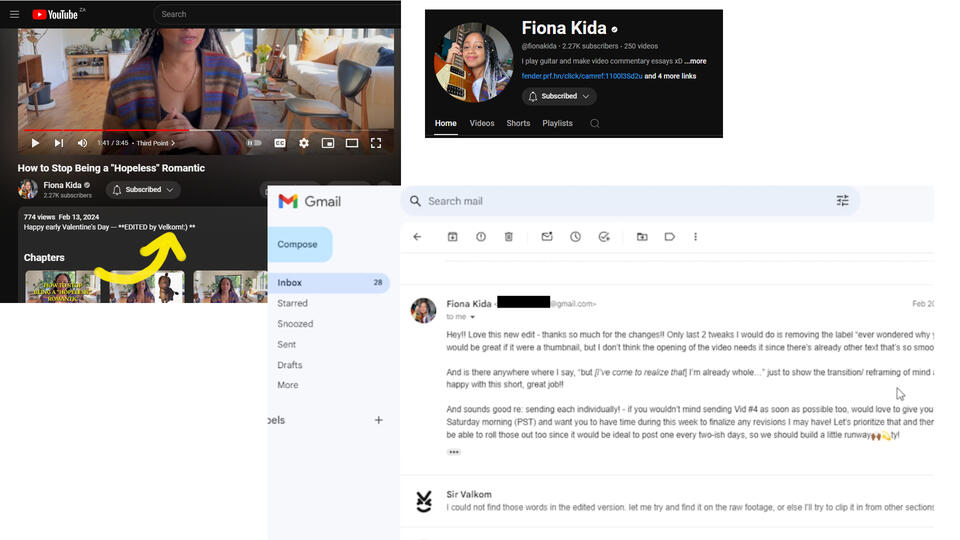Viewport: 960px width, 540px height.
Task: Go to YouTube home via logo
Action: 55,14
